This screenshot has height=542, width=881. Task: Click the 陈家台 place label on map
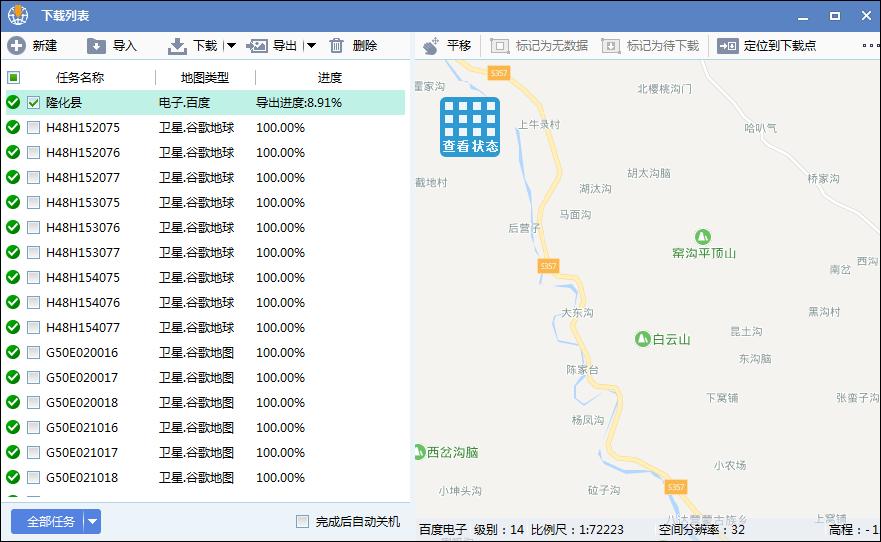click(582, 370)
